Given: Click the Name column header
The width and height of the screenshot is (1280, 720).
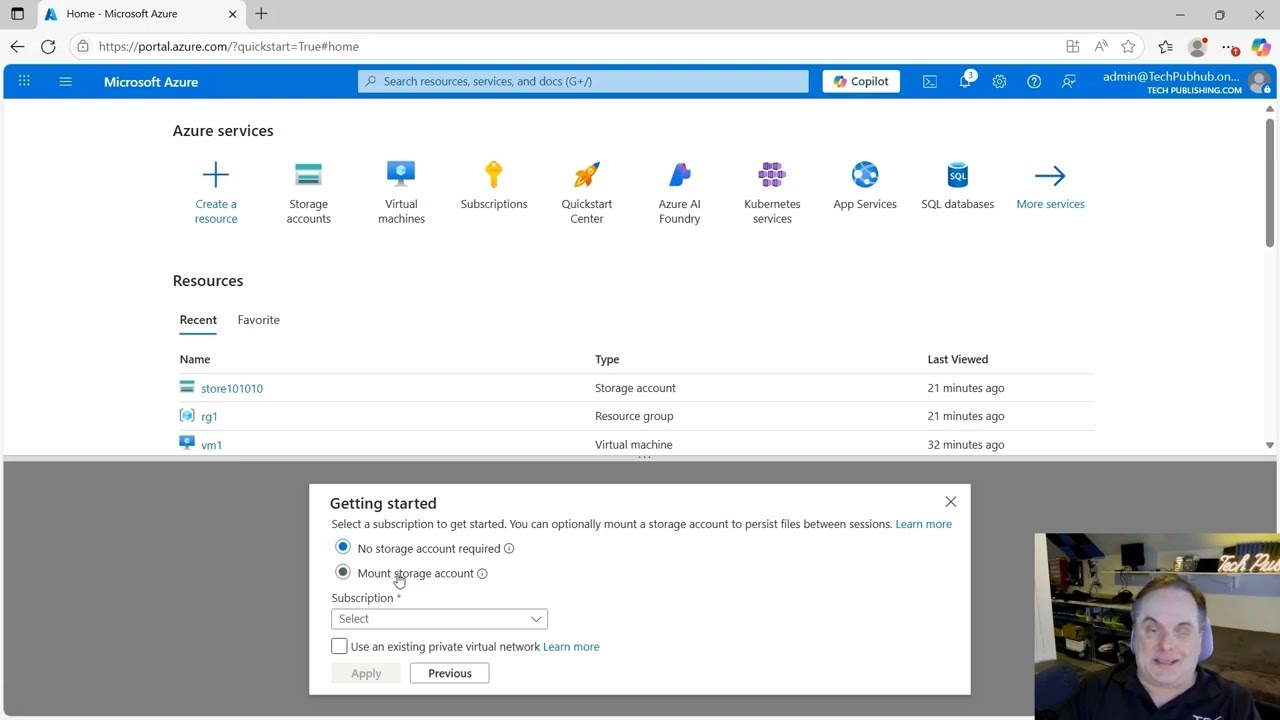Looking at the screenshot, I should point(195,359).
